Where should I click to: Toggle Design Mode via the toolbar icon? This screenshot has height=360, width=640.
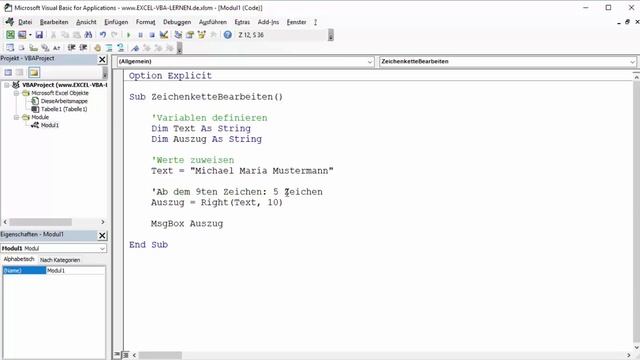[x=164, y=35]
